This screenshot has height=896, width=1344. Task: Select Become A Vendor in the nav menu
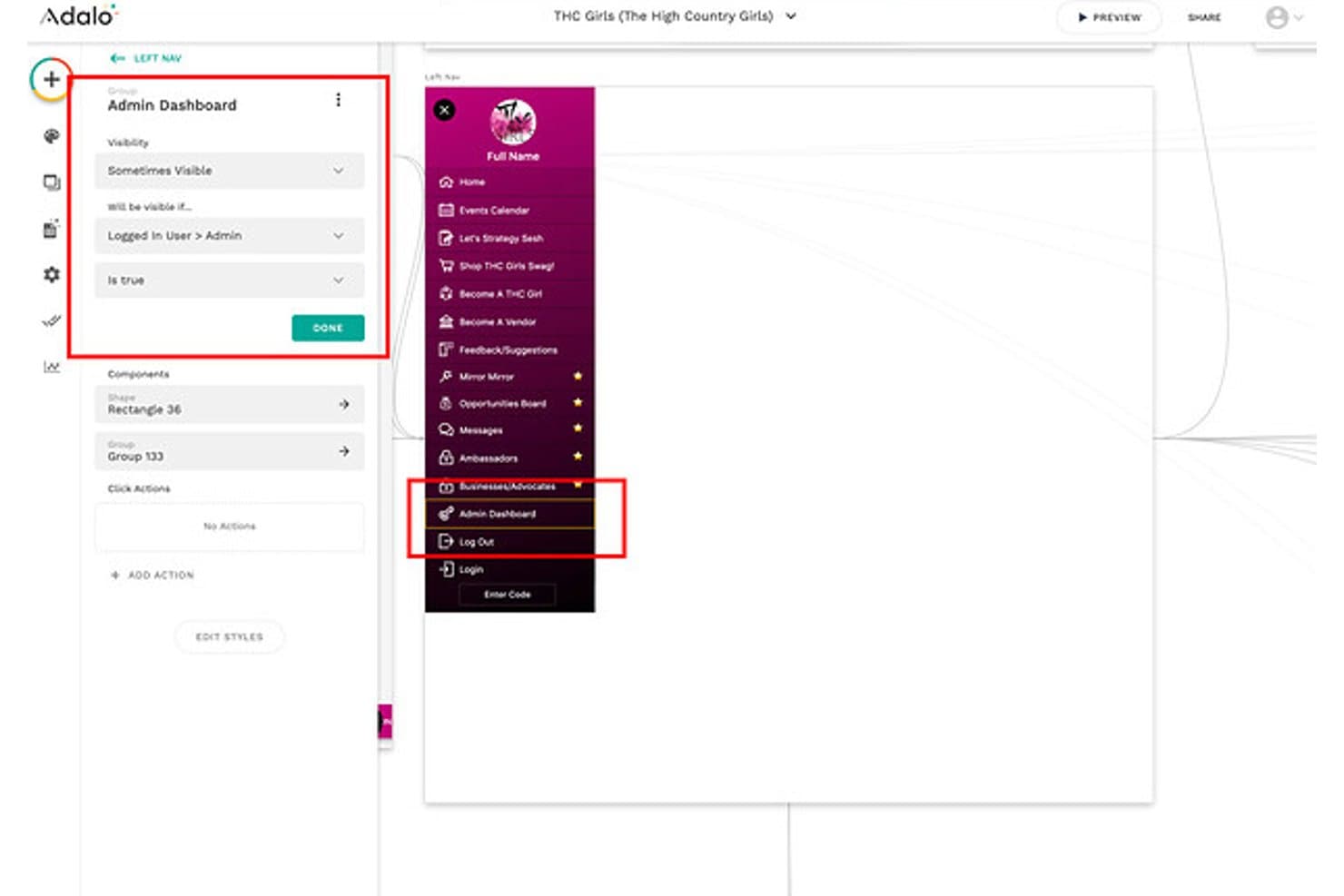tap(509, 322)
